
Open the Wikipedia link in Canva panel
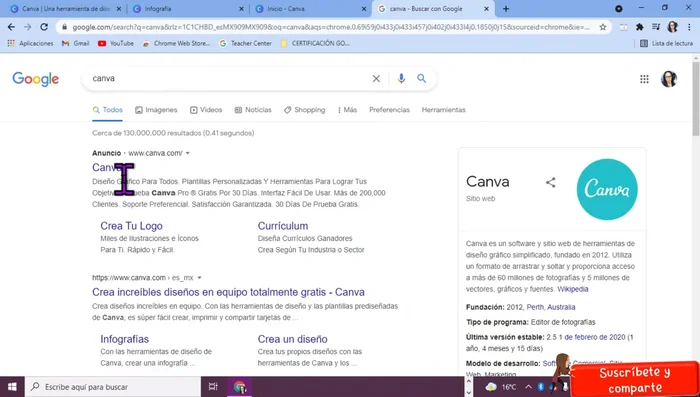[x=573, y=289]
